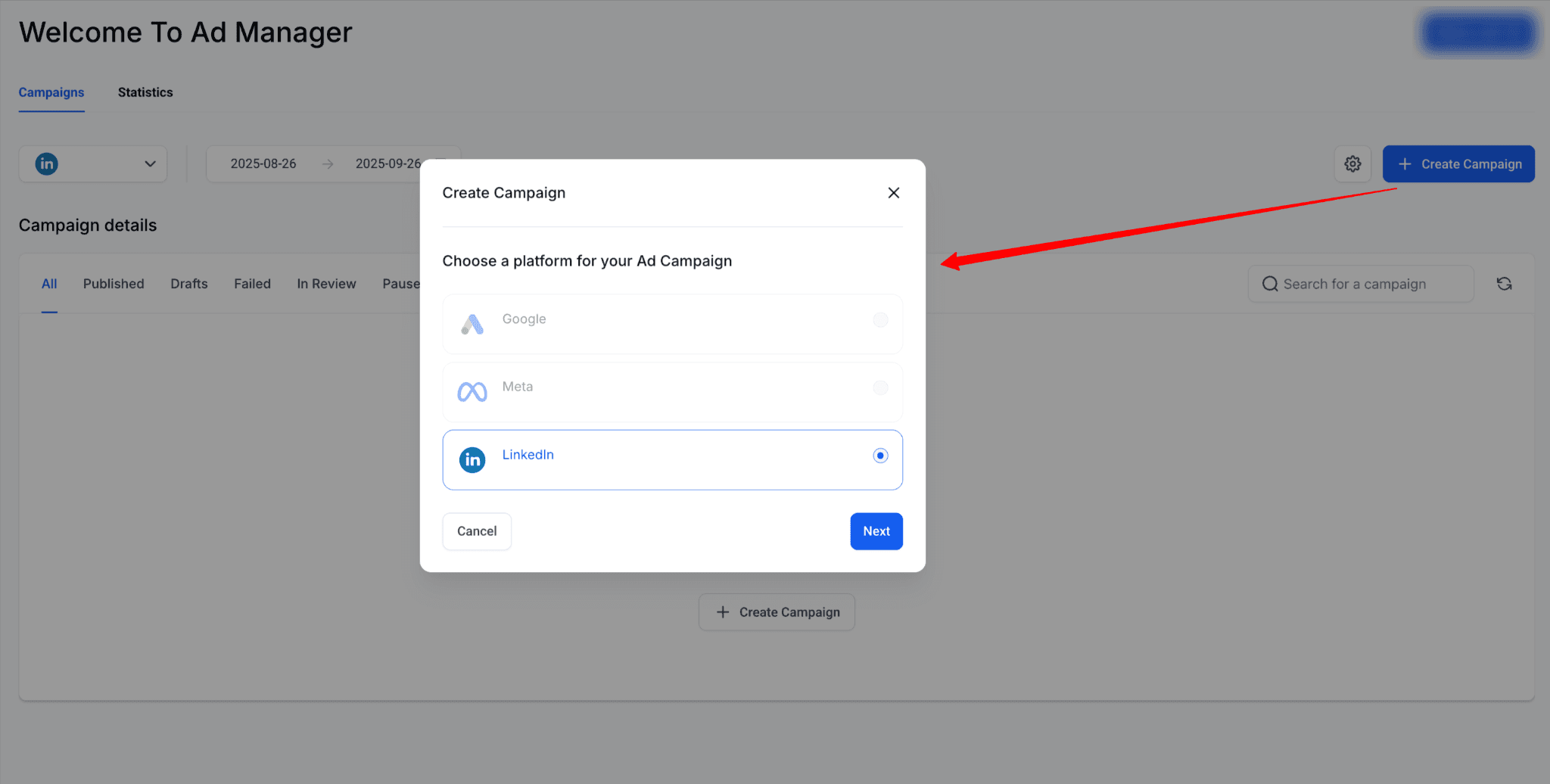Click the LinkedIn icon in filter dropdown
Screen dimensions: 1550x784
[x=46, y=164]
